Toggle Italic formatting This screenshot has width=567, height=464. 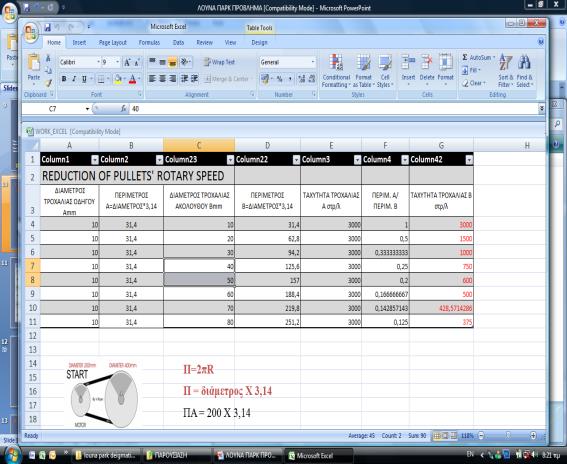click(x=74, y=79)
